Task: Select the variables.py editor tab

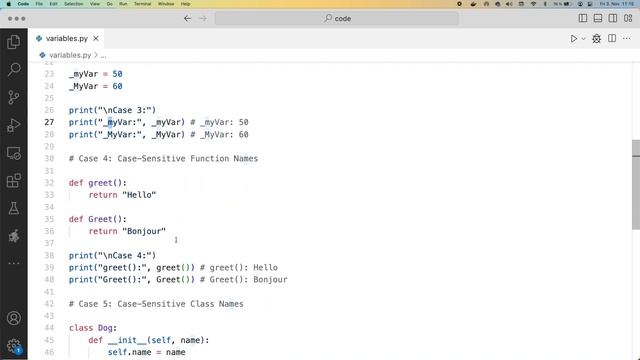Action: 67,38
